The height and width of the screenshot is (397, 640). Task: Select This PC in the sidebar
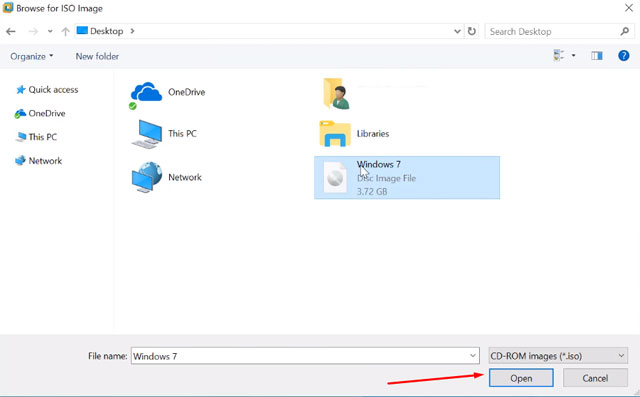click(36, 137)
